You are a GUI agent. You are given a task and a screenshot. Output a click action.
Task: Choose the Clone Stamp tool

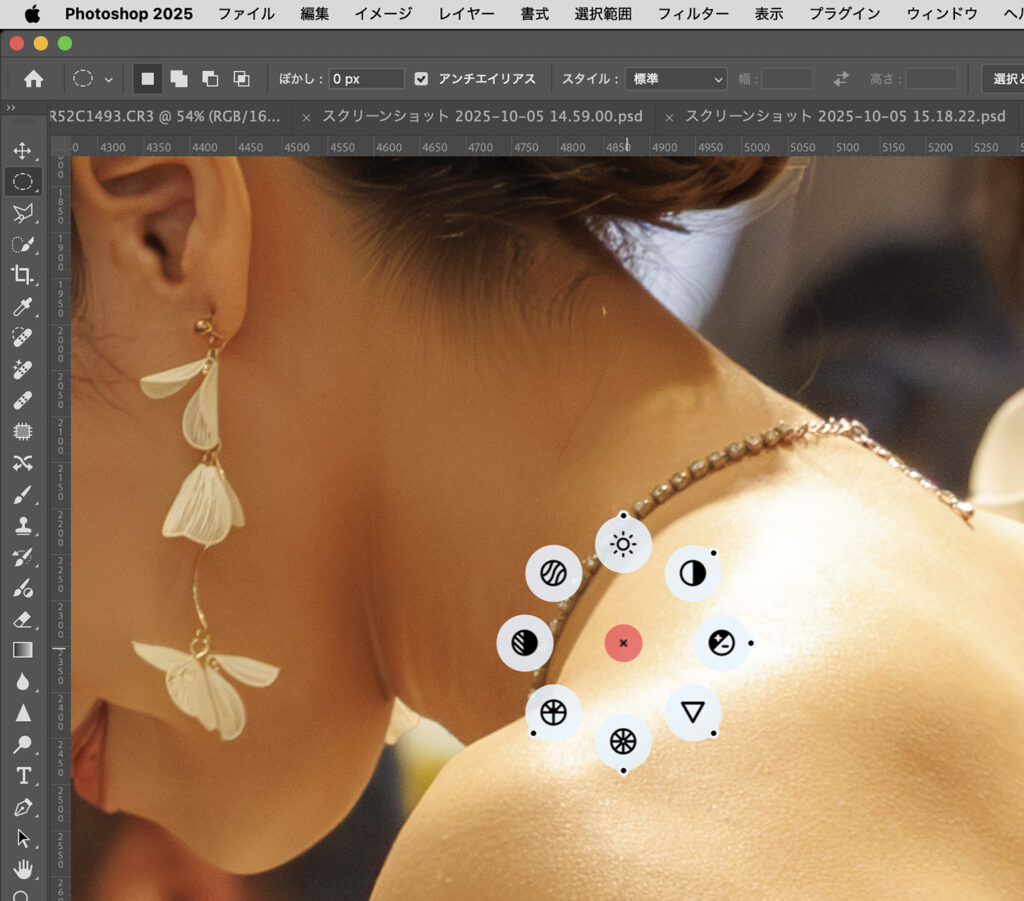[22, 525]
